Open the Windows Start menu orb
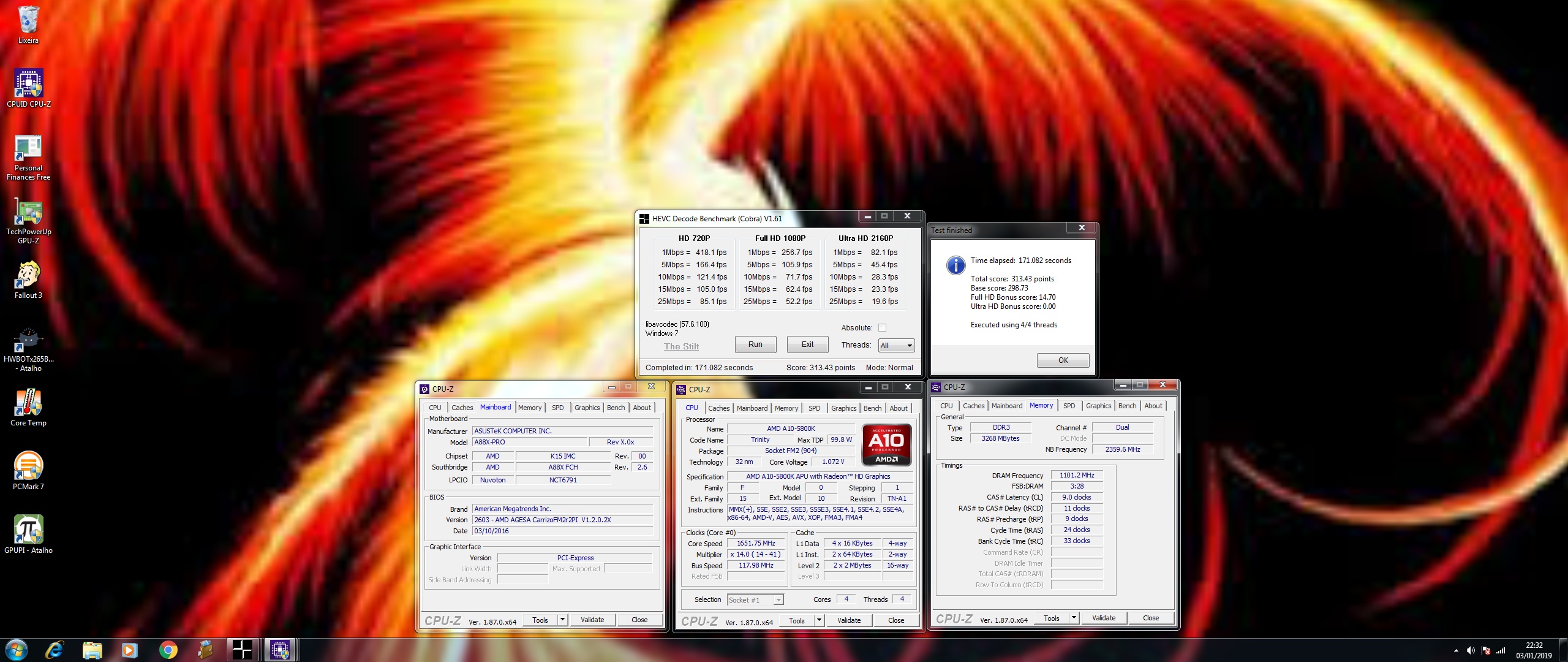This screenshot has height=662, width=1568. pos(16,650)
